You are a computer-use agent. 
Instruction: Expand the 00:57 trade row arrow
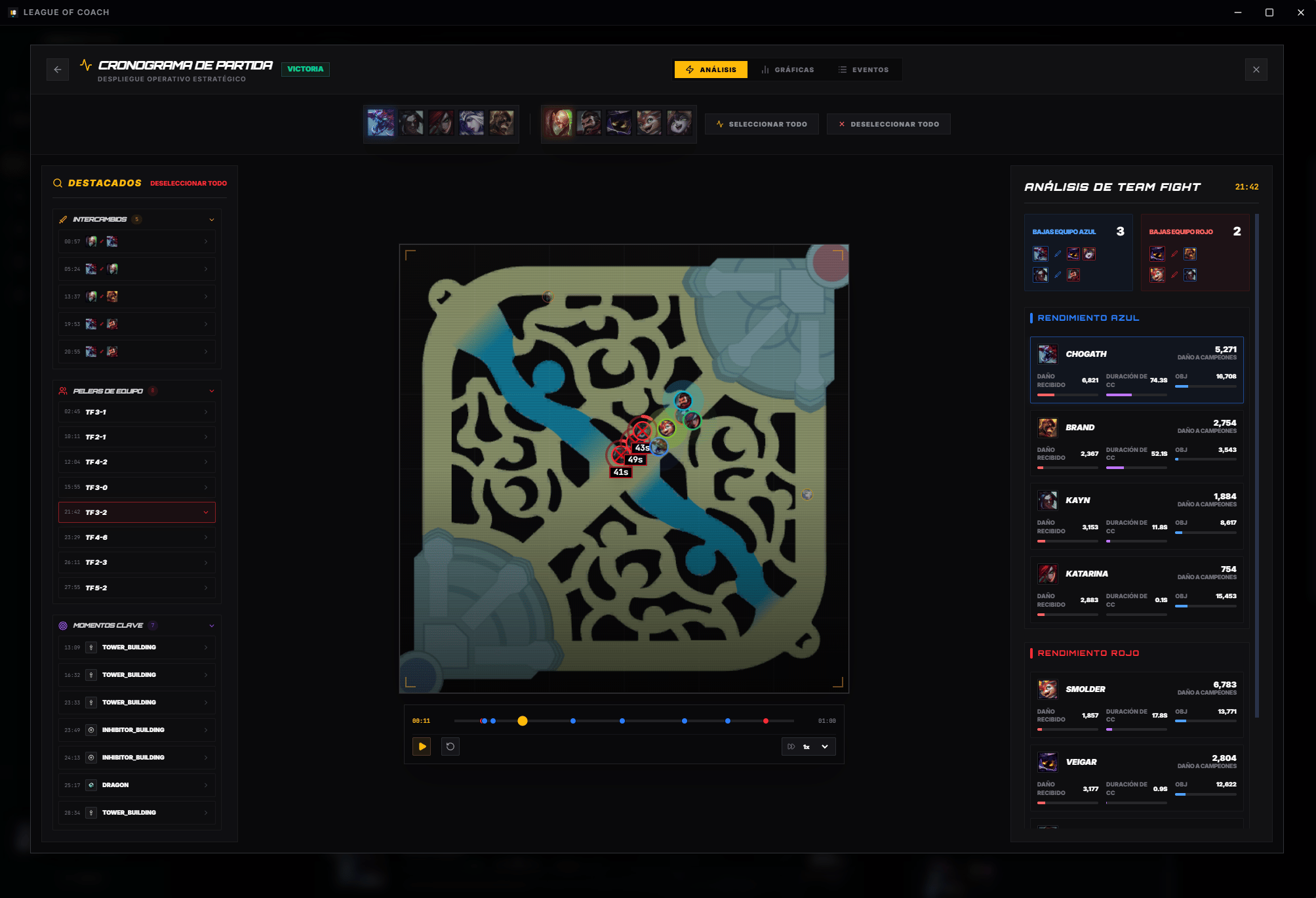(x=206, y=242)
